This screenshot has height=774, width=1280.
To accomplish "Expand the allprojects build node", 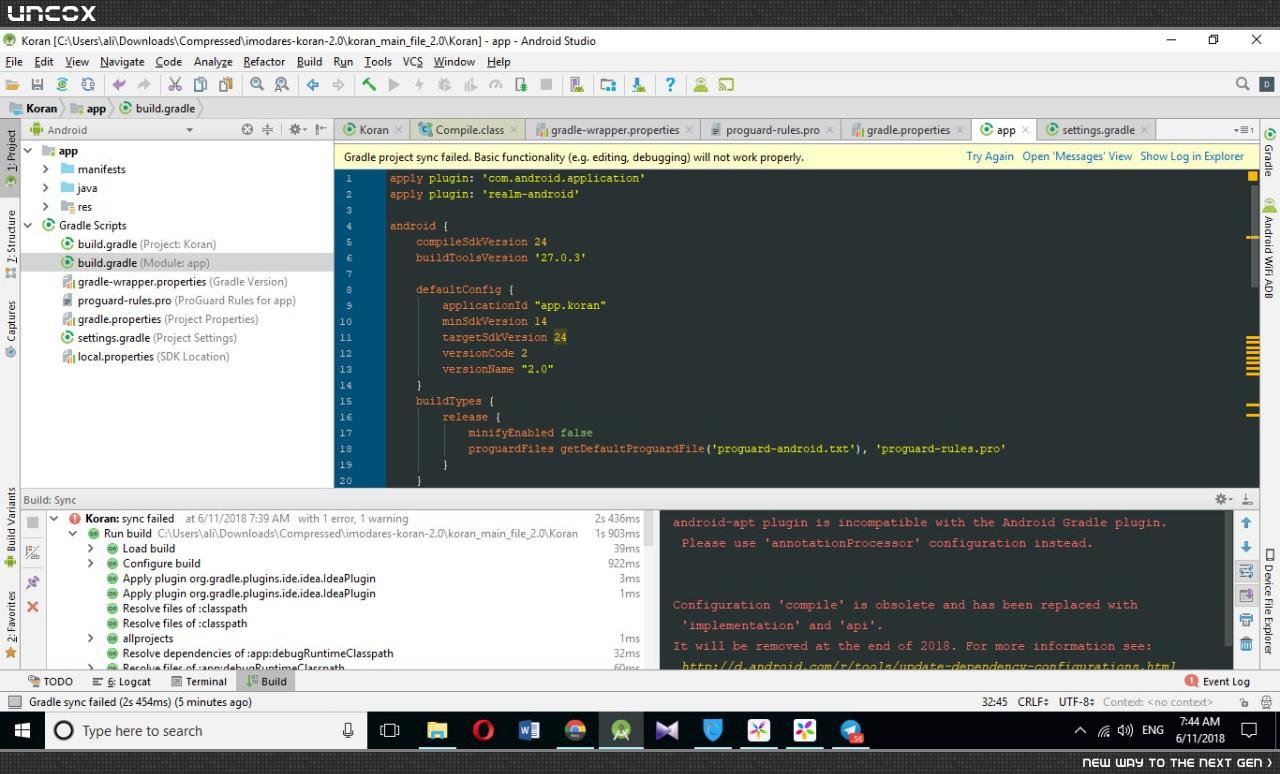I will click(90, 638).
